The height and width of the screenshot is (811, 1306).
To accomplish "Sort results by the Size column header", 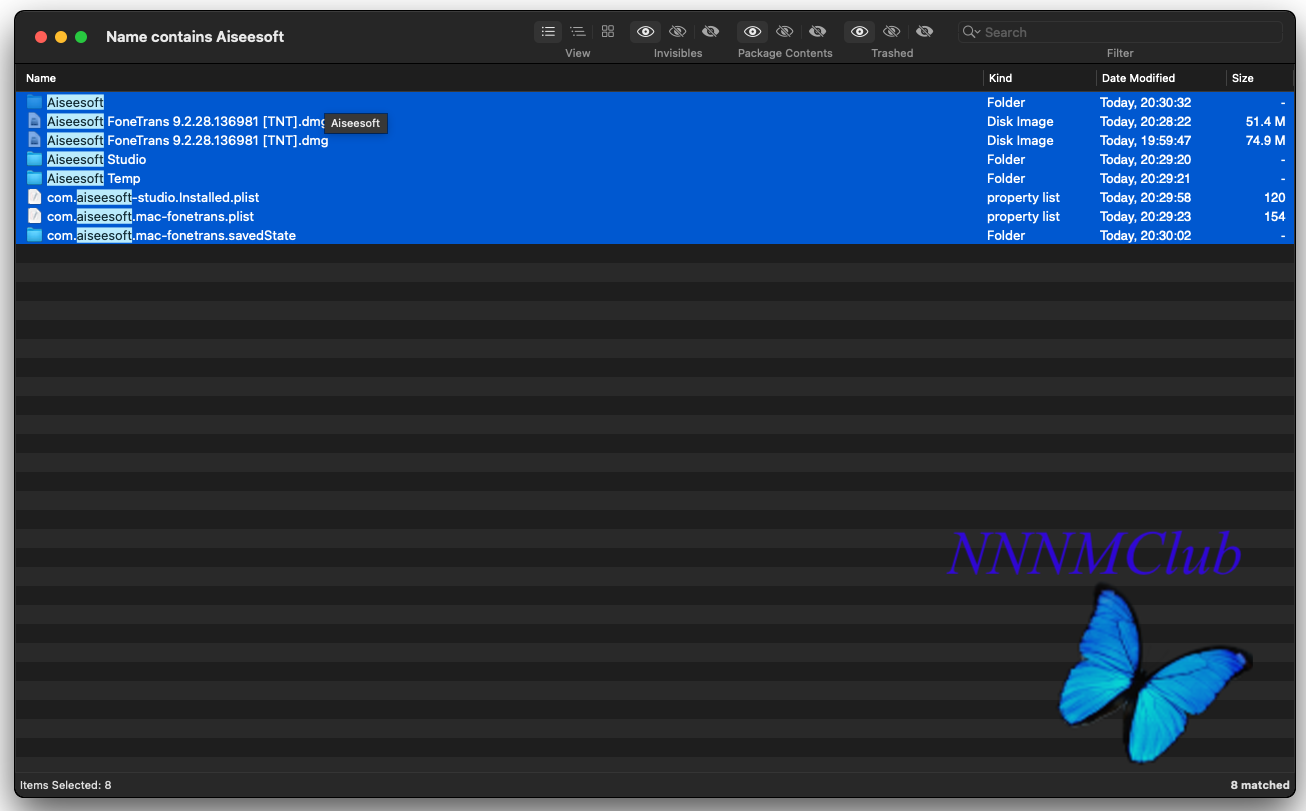I will point(1260,78).
